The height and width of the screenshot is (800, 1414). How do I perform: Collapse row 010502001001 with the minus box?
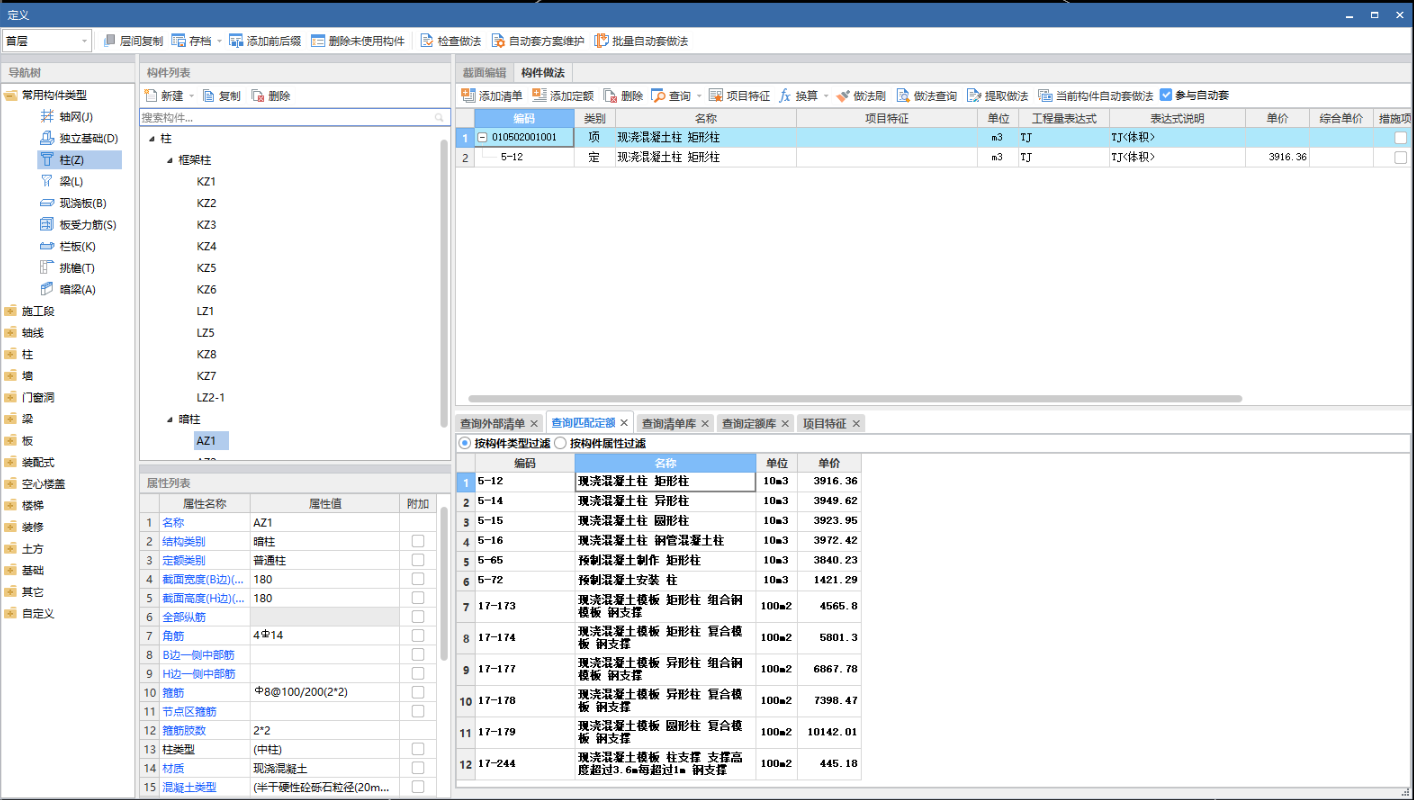(483, 138)
